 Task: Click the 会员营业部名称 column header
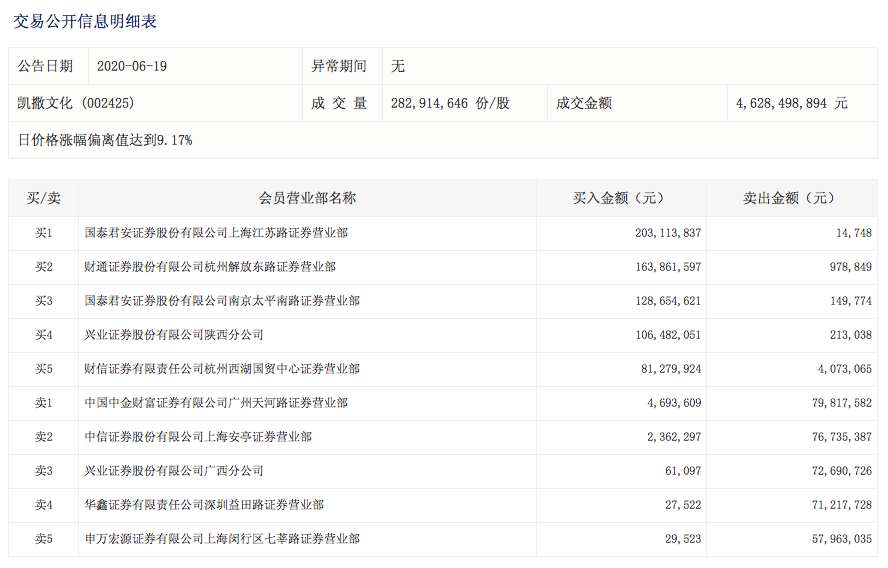(307, 199)
